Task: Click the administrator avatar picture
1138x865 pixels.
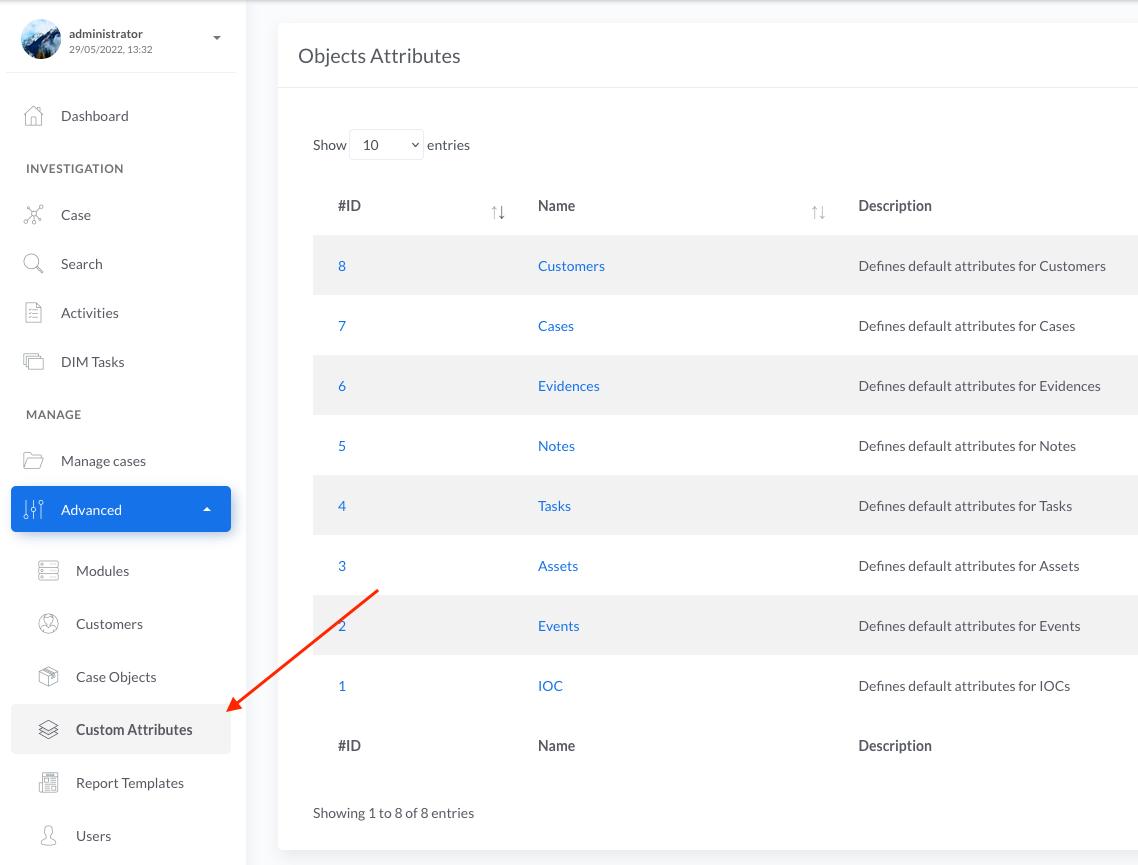Action: (x=41, y=39)
